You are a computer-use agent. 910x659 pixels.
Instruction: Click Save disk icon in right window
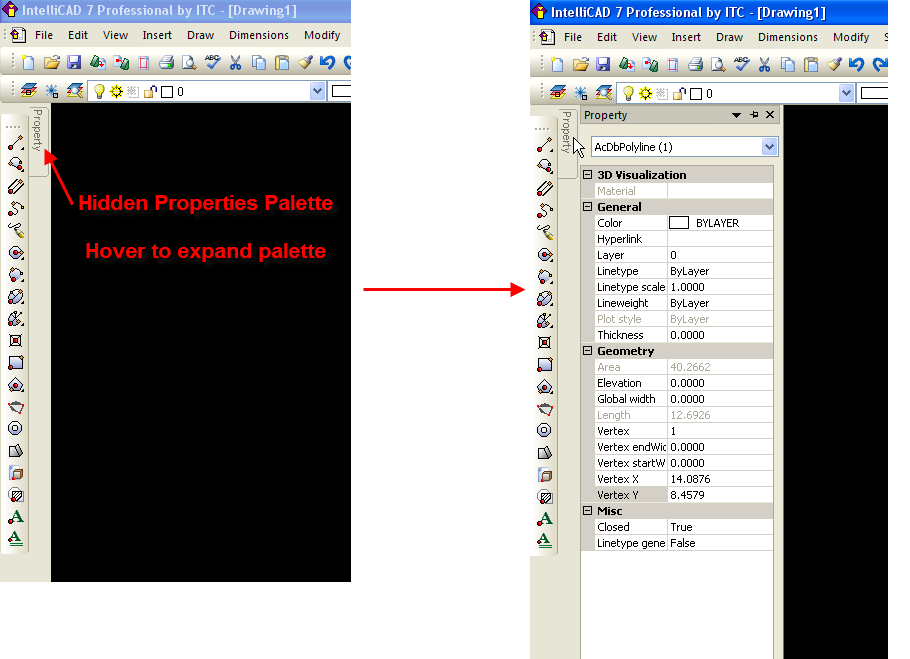pos(604,64)
